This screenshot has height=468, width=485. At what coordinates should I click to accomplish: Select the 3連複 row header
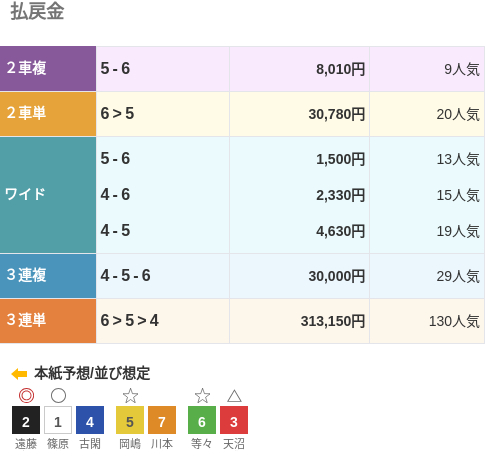pos(48,276)
